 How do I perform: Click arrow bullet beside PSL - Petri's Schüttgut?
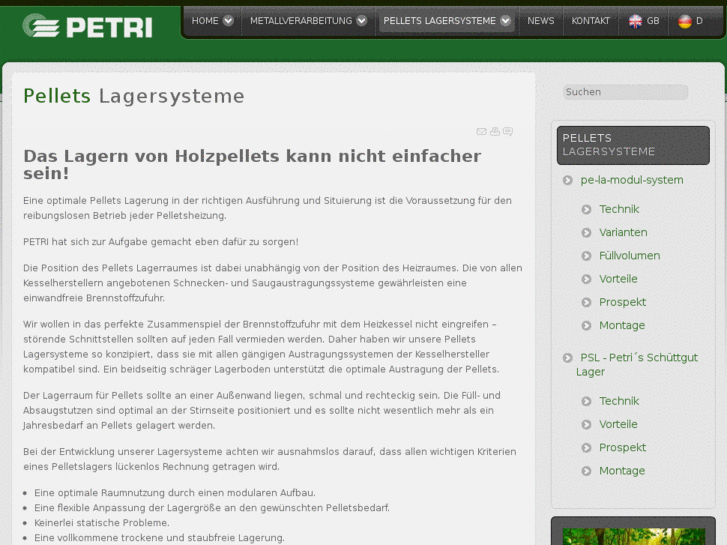point(568,358)
